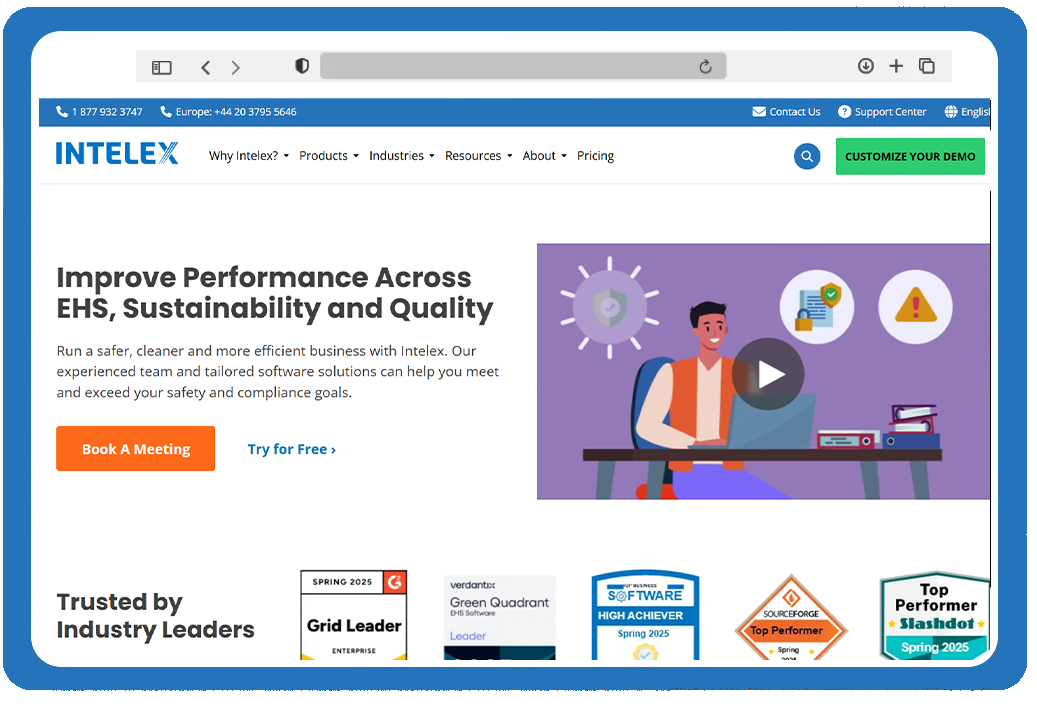This screenshot has height=706, width=1037.
Task: Open a new tab with plus icon
Action: 896,66
